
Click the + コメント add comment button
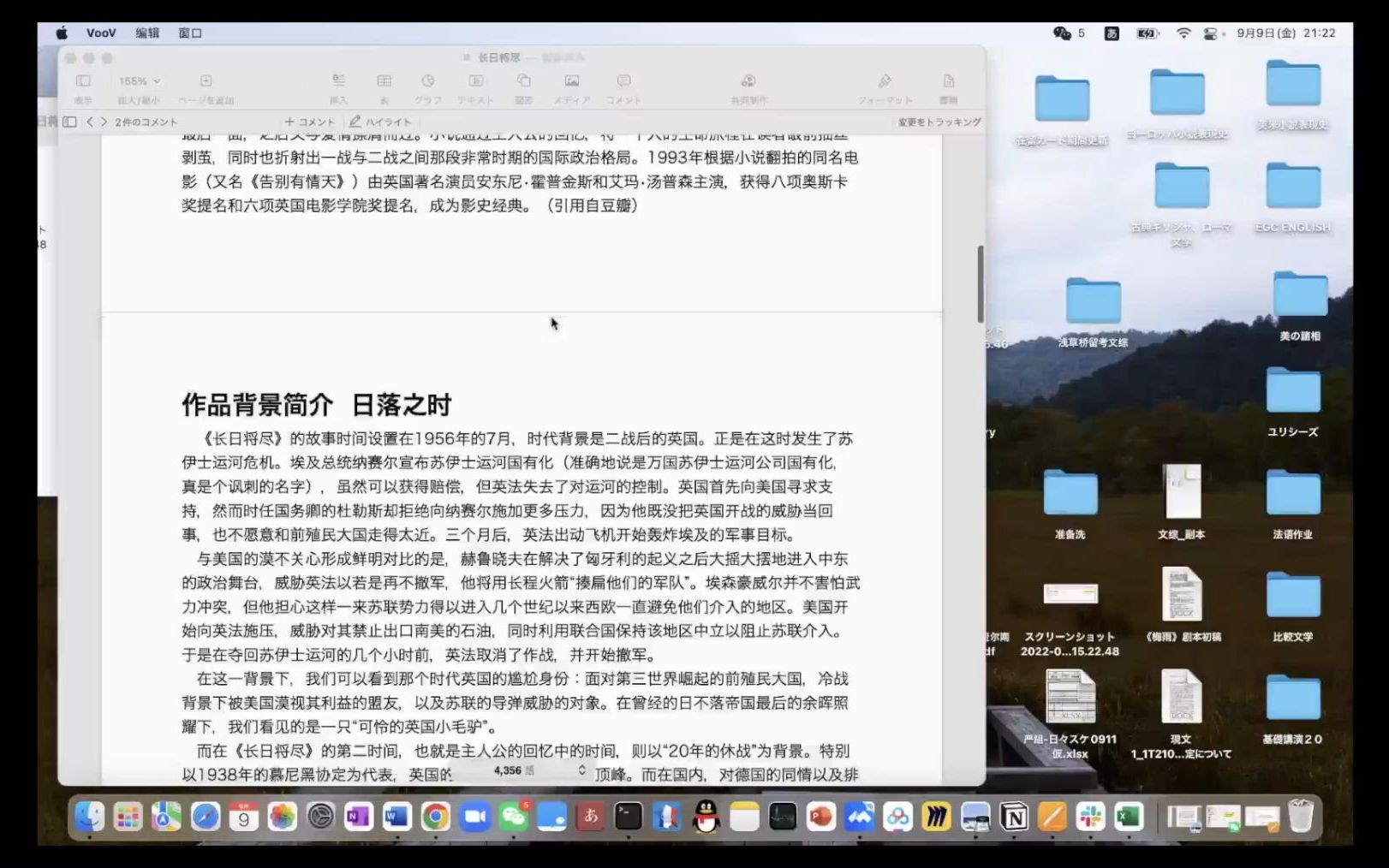tap(309, 122)
